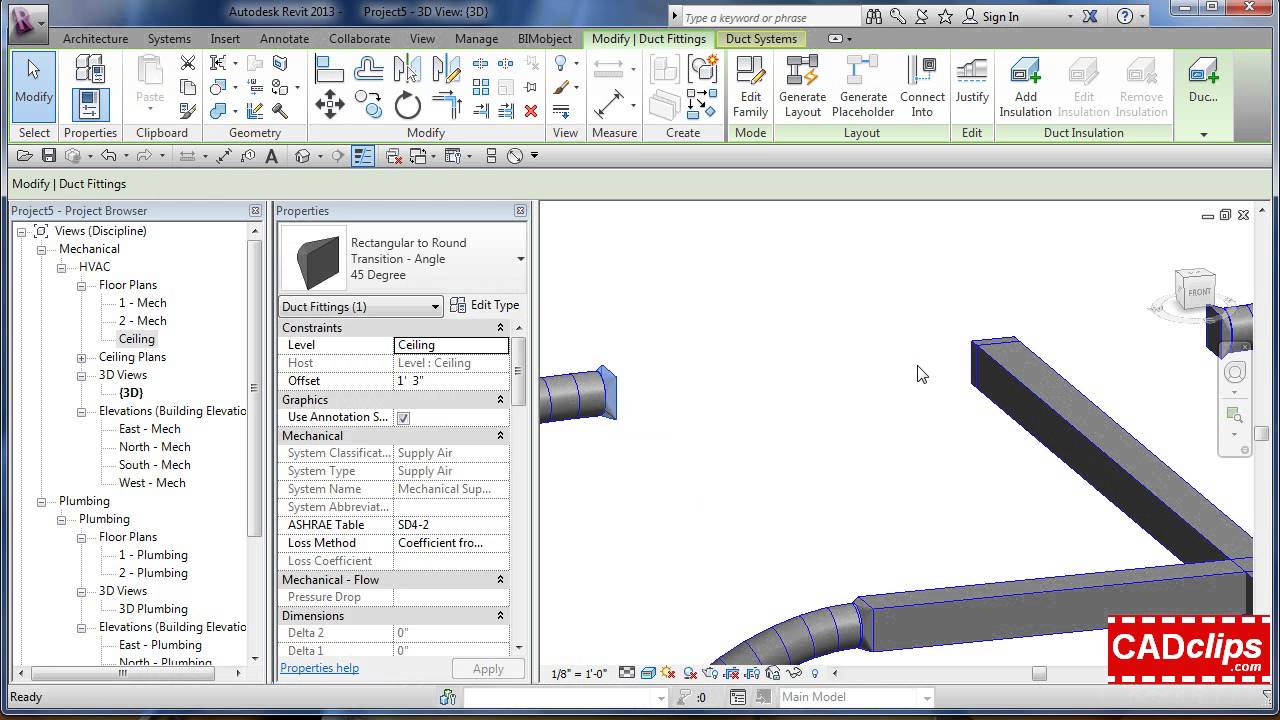Collapse the Graphics properties group
1280x720 pixels.
(x=500, y=400)
